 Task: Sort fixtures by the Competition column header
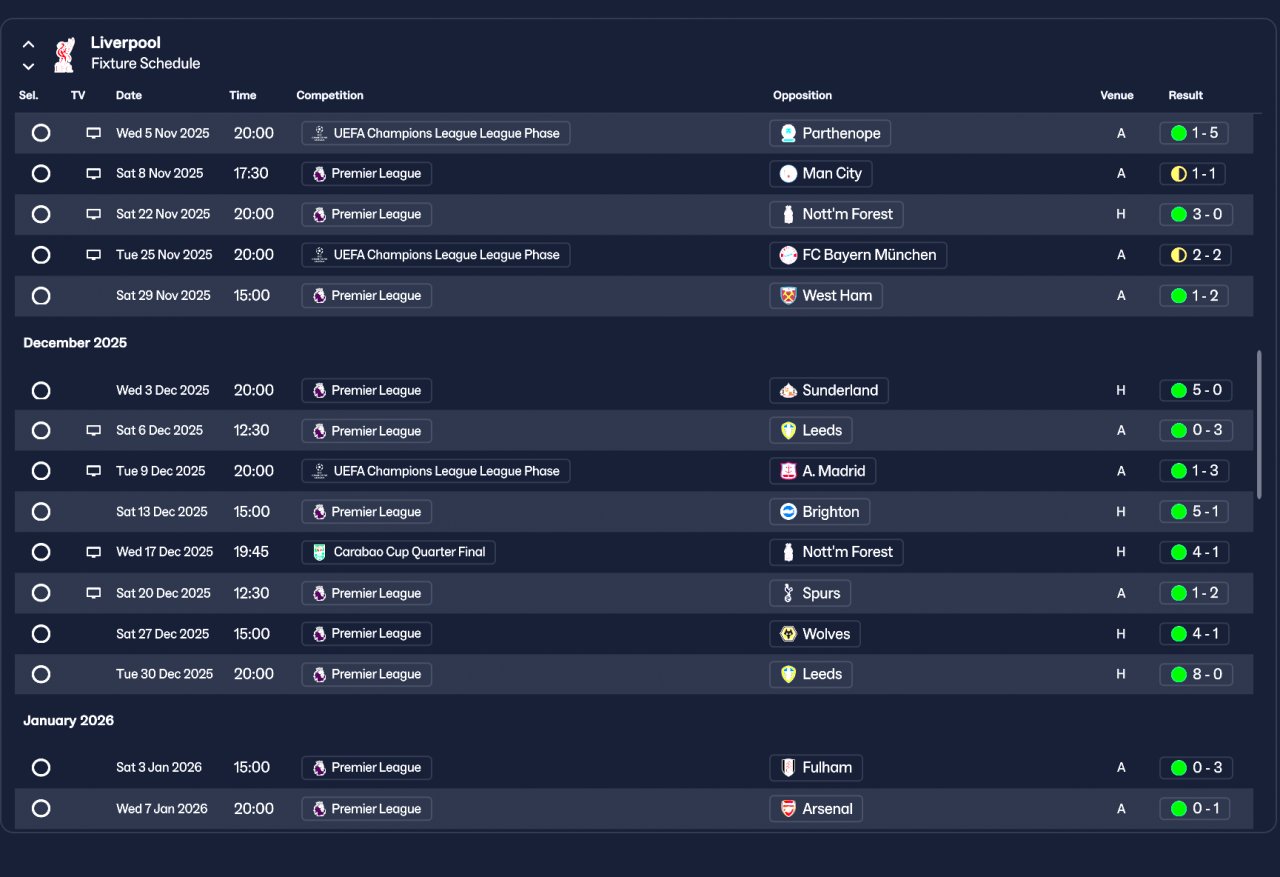[330, 96]
